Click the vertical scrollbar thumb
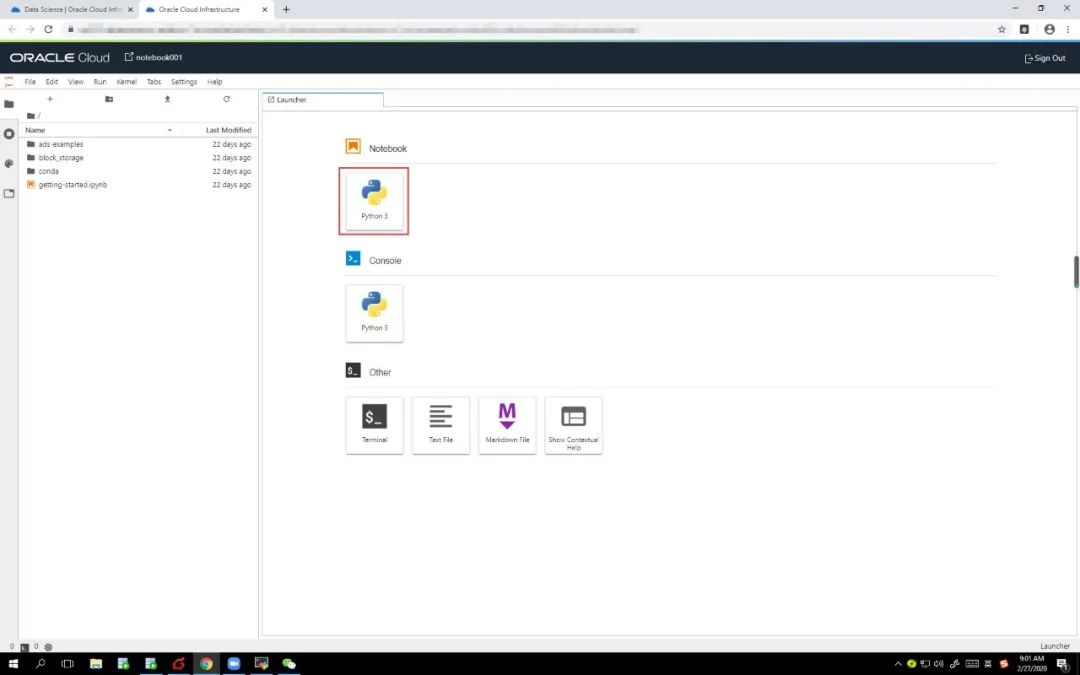1080x675 pixels. click(x=1076, y=271)
